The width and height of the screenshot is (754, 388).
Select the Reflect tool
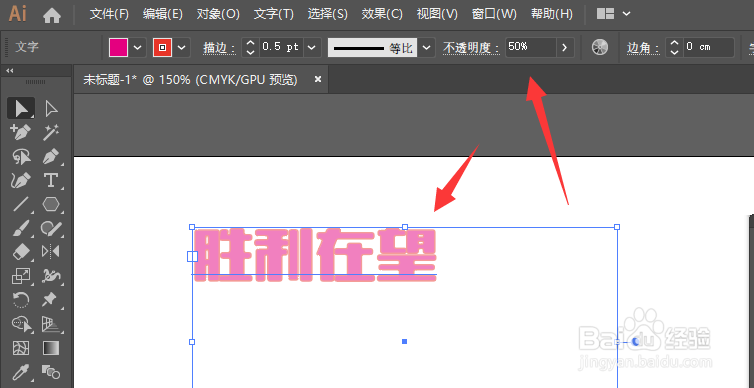pos(50,251)
